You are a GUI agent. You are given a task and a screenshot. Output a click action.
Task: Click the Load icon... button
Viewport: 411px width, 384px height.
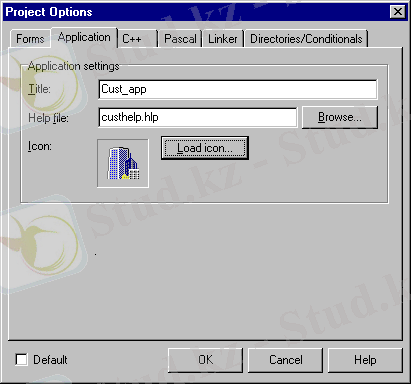click(205, 148)
